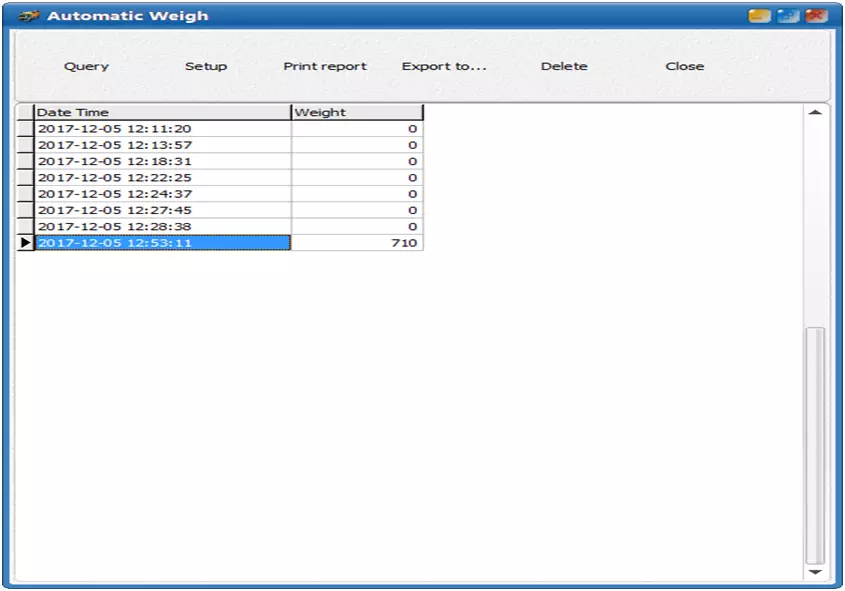Viewport: 845px width, 591px height.
Task: Click Print report
Action: click(325, 66)
